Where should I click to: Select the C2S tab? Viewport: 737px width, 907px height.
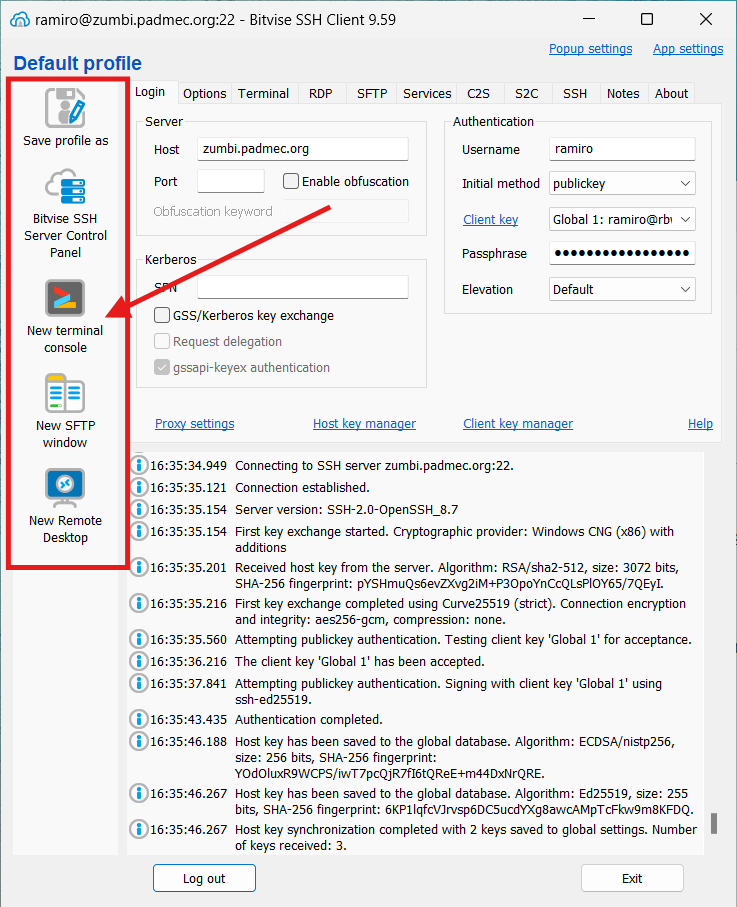pos(478,94)
